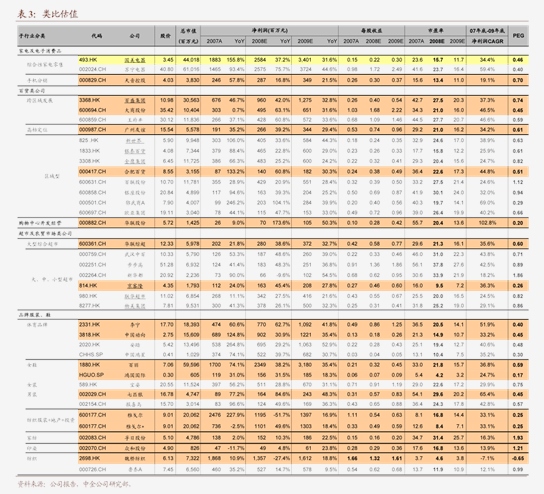Screen dimensions: 544x494
Task: Click stock code 000882.CH
Action: [x=92, y=223]
